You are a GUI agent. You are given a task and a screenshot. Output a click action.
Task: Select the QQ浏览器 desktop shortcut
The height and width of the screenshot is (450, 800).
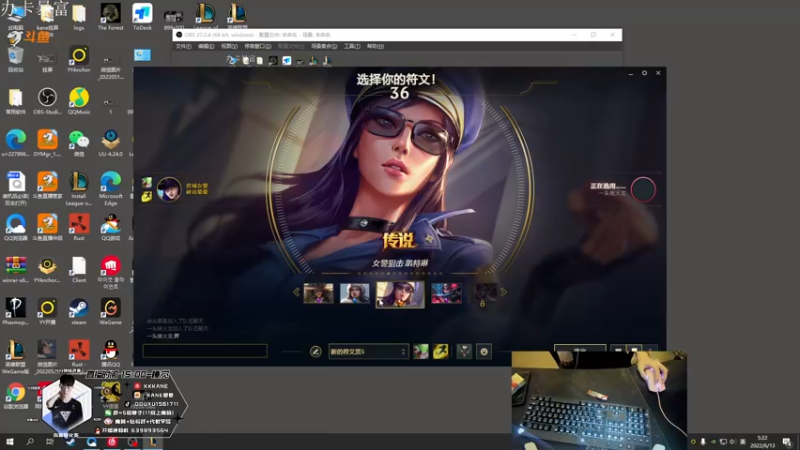[15, 227]
